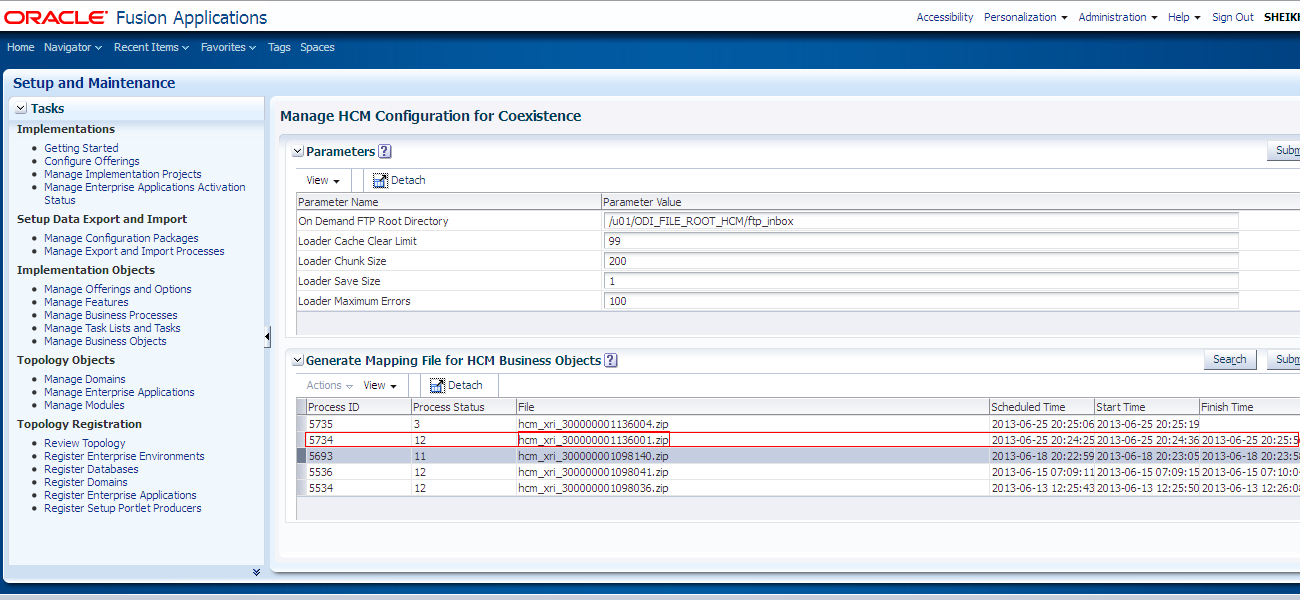
Task: Open the Generate Mapping File help icon
Action: pos(611,361)
